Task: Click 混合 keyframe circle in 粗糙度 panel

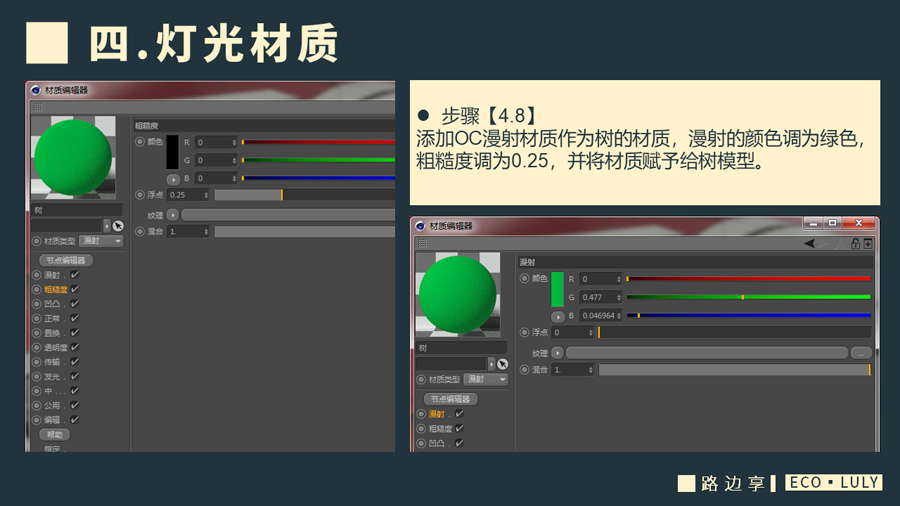Action: tap(139, 231)
